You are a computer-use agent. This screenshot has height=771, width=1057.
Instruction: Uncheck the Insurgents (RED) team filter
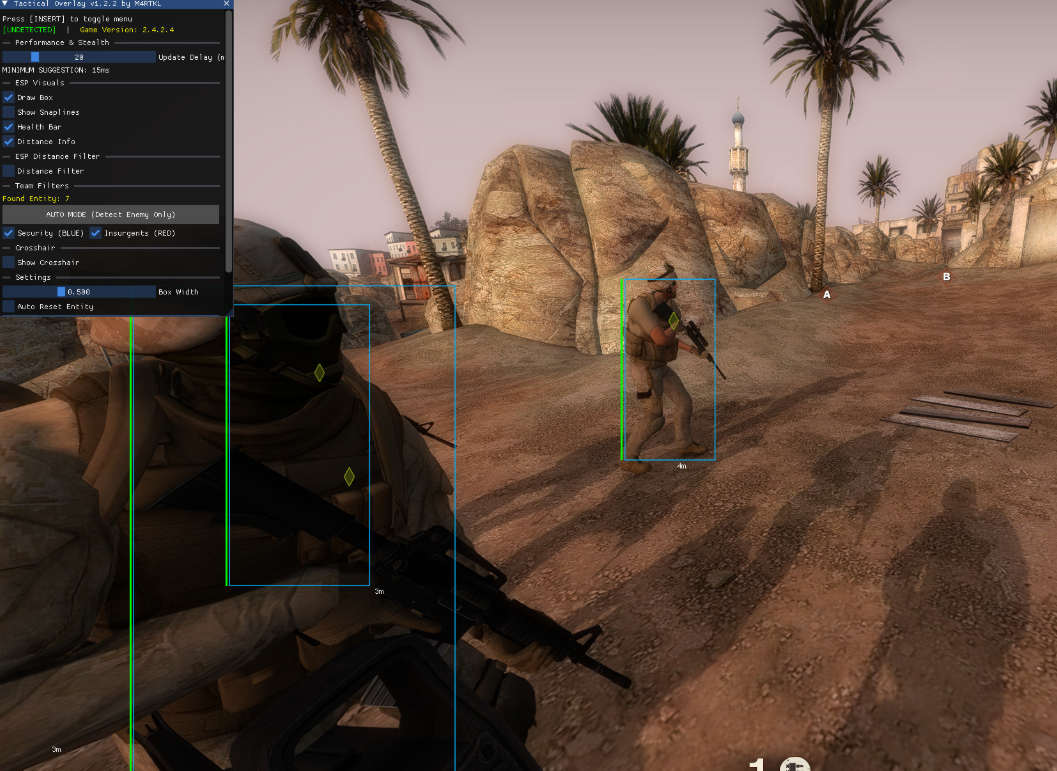(96, 233)
